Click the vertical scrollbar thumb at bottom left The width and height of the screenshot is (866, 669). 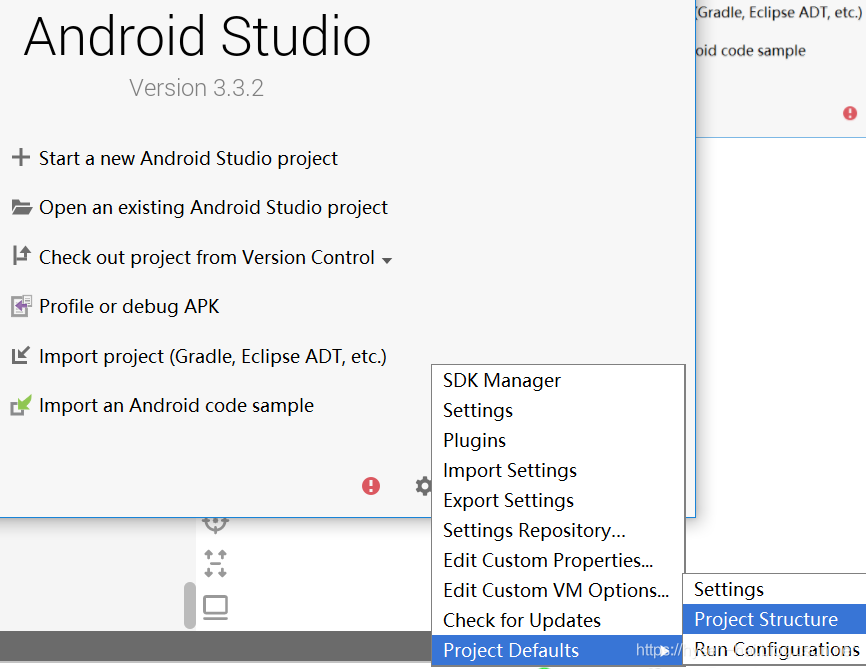tap(190, 605)
